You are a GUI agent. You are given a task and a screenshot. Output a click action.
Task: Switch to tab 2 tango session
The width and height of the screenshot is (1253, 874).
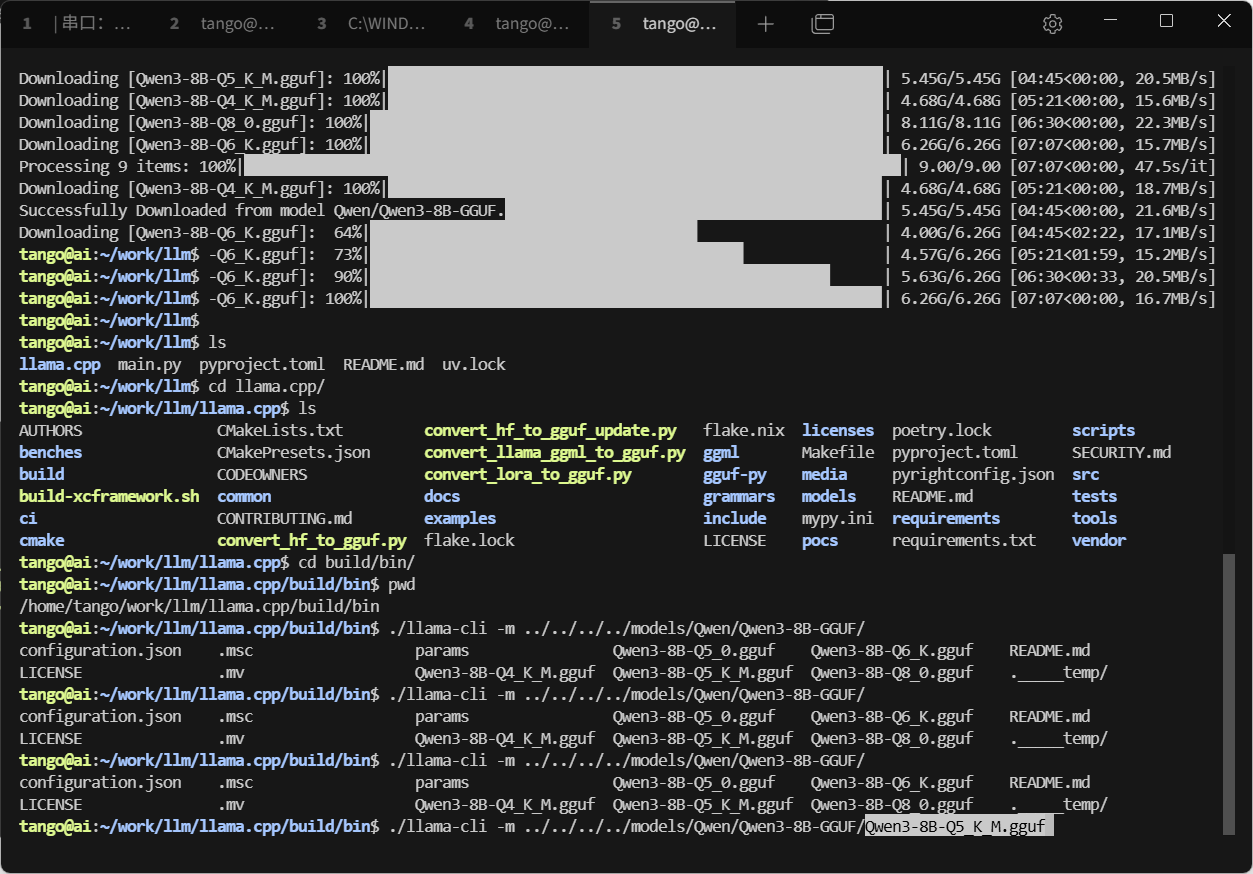(x=222, y=24)
